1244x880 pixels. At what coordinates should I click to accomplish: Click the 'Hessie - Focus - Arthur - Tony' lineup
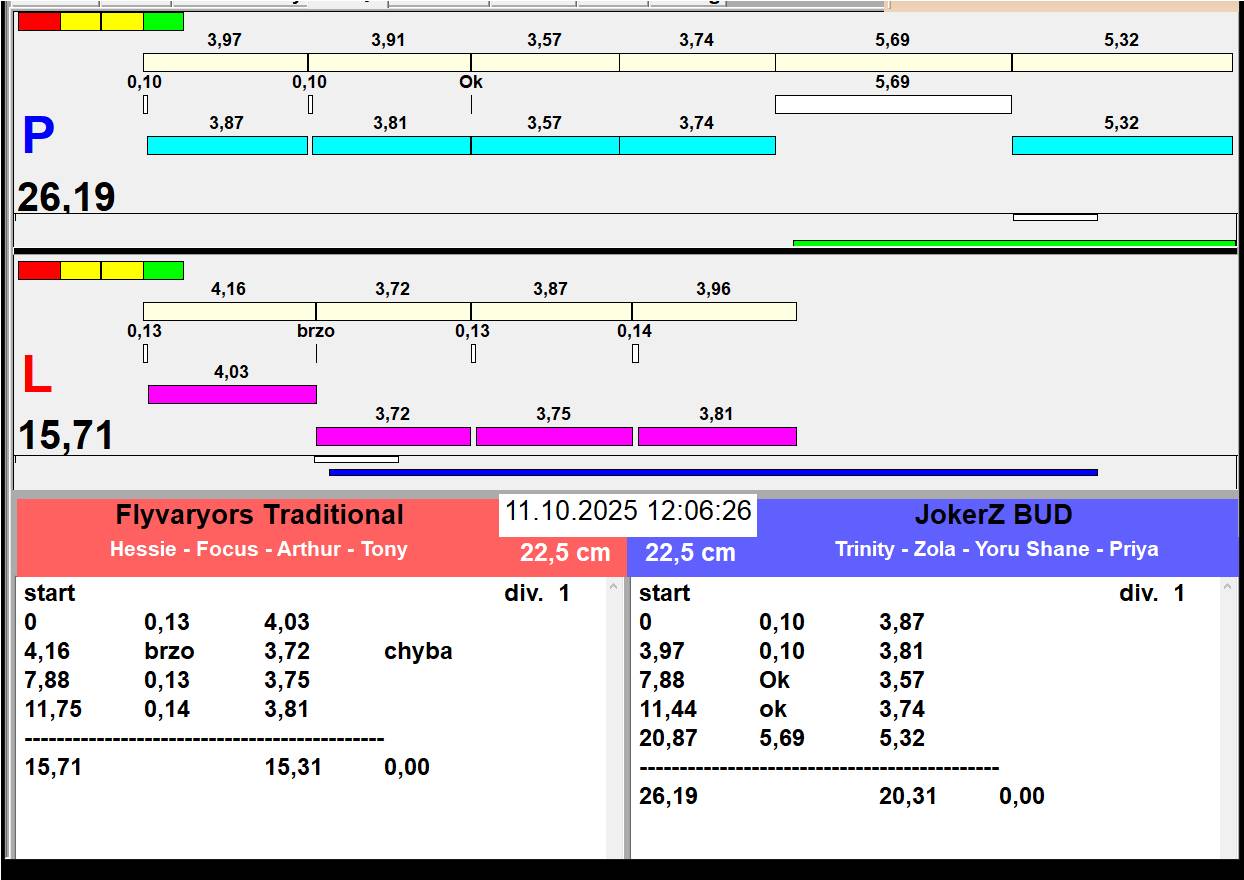coord(259,549)
